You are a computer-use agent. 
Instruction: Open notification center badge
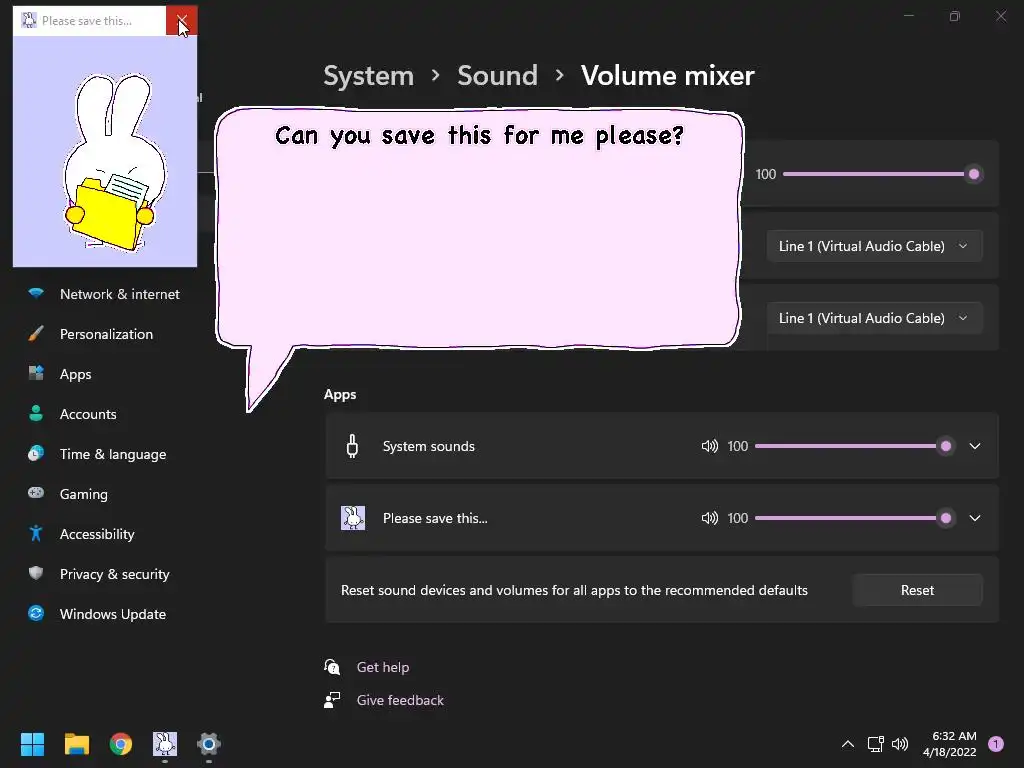coord(996,744)
